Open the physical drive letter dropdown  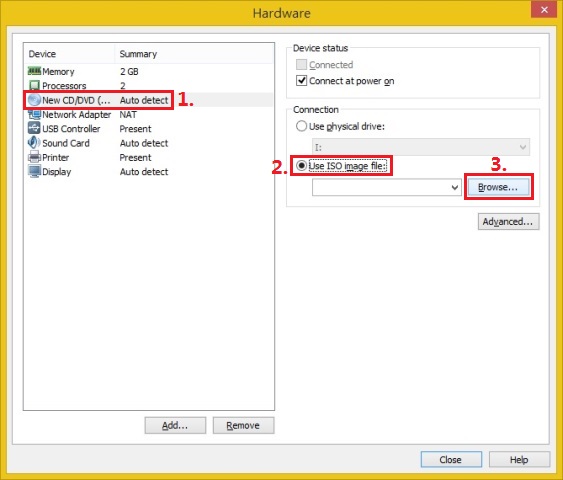[x=421, y=147]
